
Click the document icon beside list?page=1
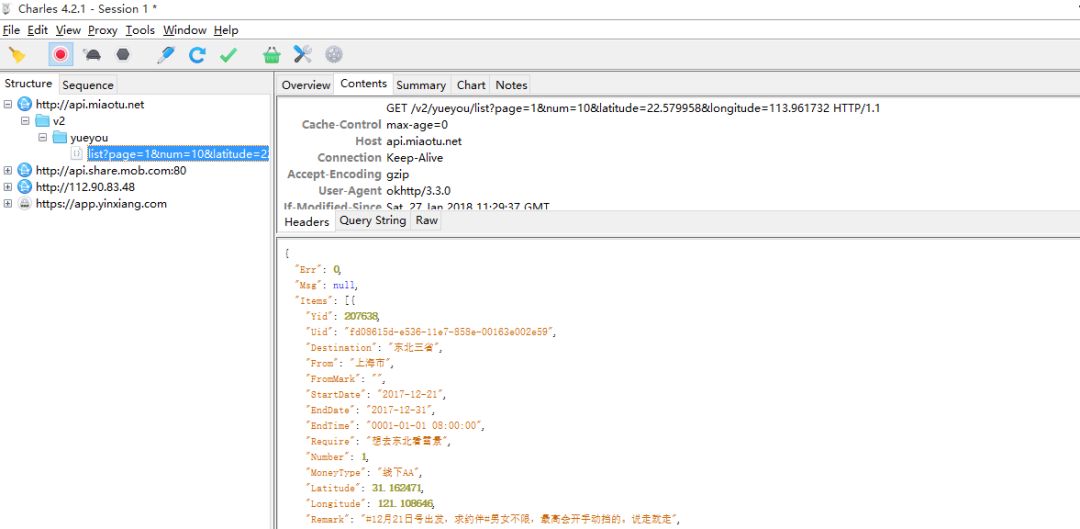tap(76, 154)
